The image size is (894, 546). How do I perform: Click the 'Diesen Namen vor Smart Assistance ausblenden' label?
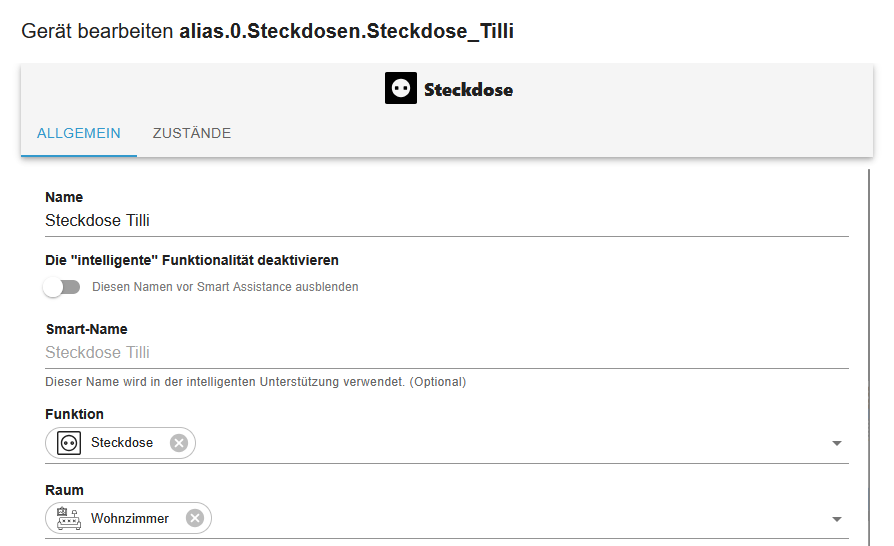(x=225, y=287)
